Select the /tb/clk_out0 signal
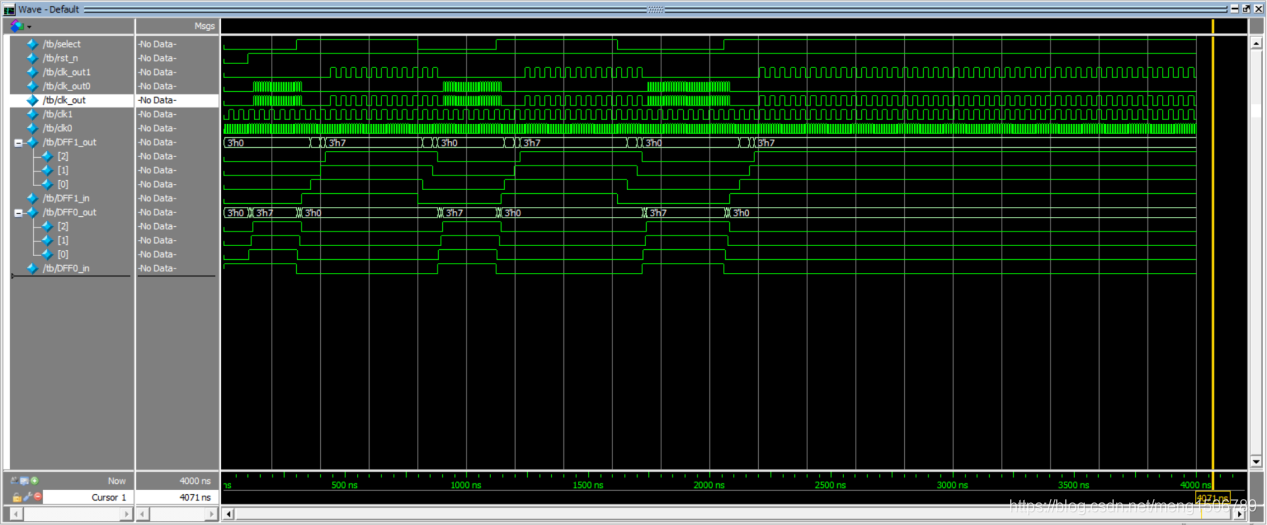The width and height of the screenshot is (1267, 525). (x=67, y=86)
